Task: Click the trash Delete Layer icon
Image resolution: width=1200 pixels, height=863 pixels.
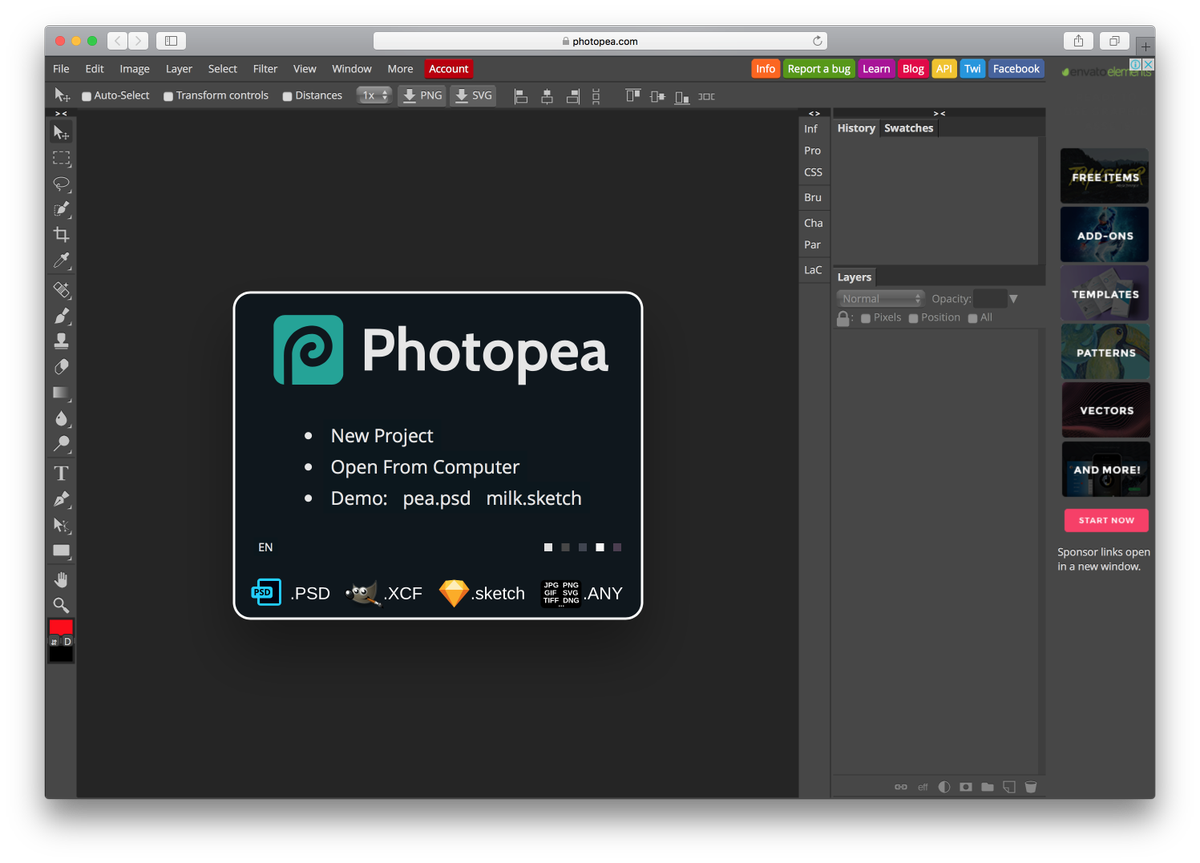Action: click(x=1031, y=787)
